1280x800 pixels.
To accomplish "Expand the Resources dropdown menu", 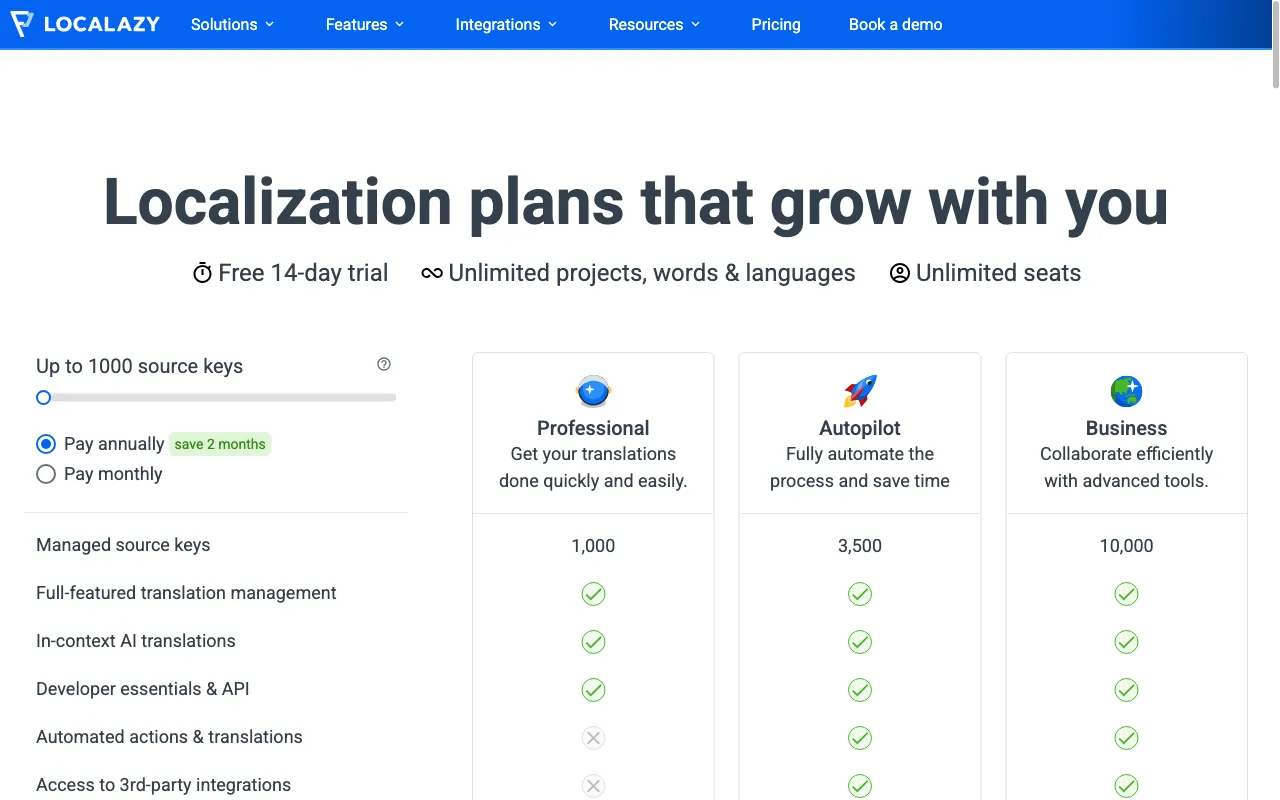I will [654, 24].
